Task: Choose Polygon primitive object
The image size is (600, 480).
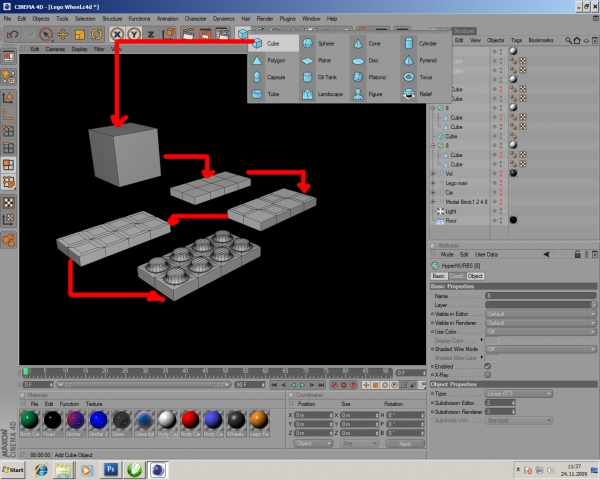Action: coord(273,60)
